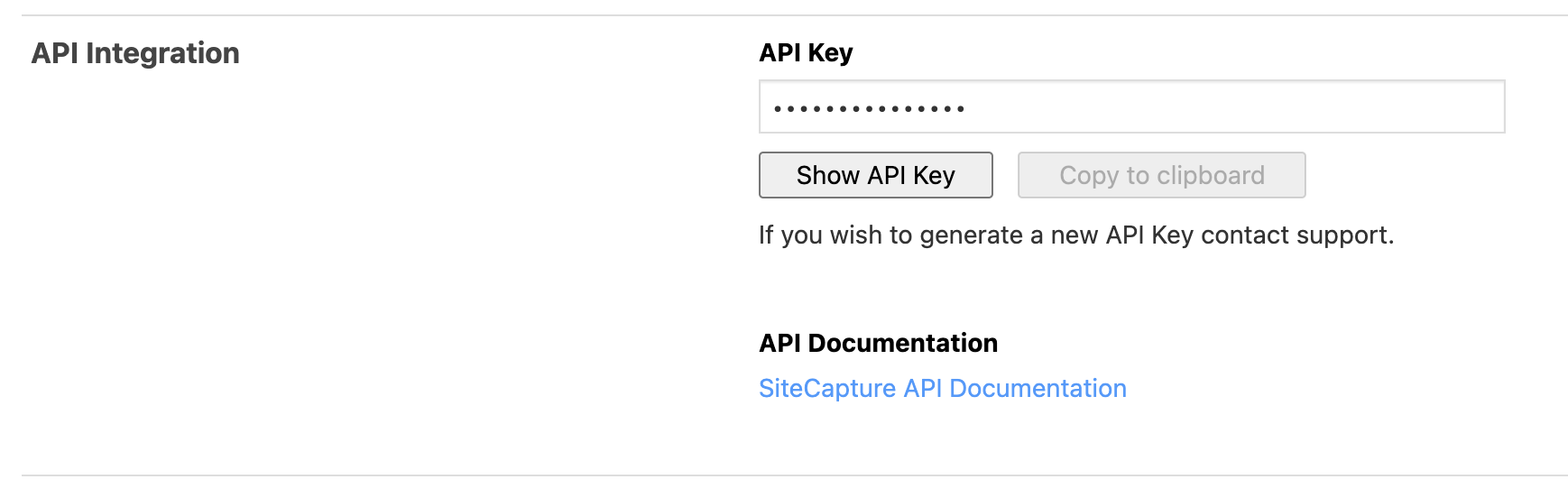Click the Show API Key button
Viewport: 1568px width, 498px height.
tap(875, 175)
